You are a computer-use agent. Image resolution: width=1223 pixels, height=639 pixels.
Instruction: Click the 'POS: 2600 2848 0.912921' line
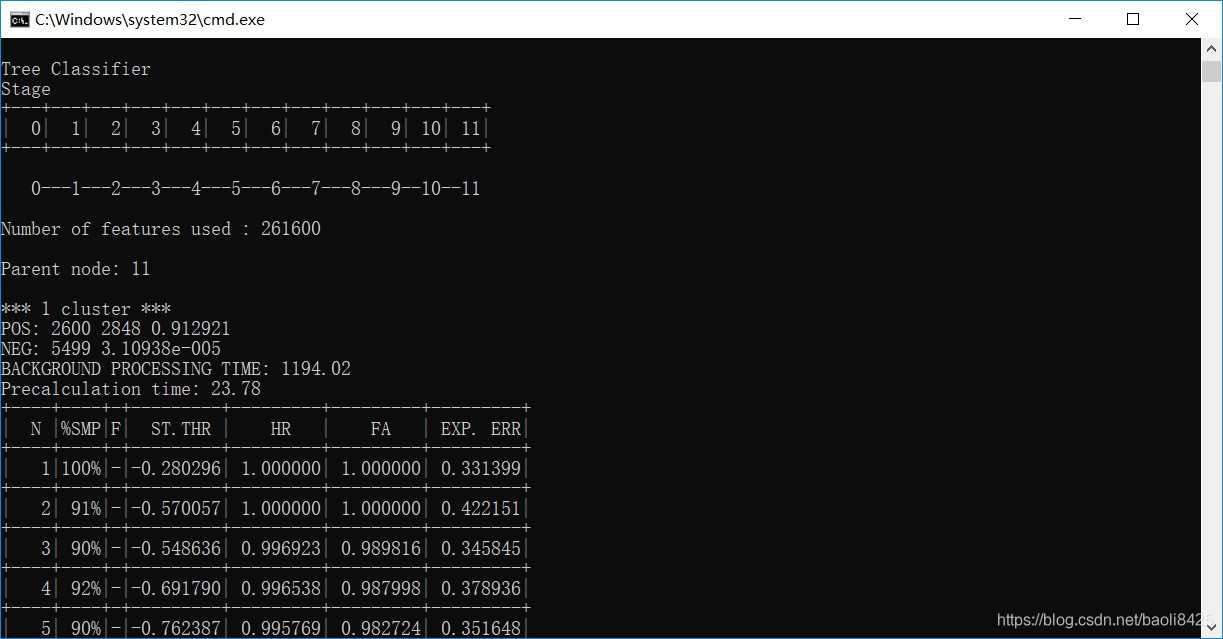(116, 329)
